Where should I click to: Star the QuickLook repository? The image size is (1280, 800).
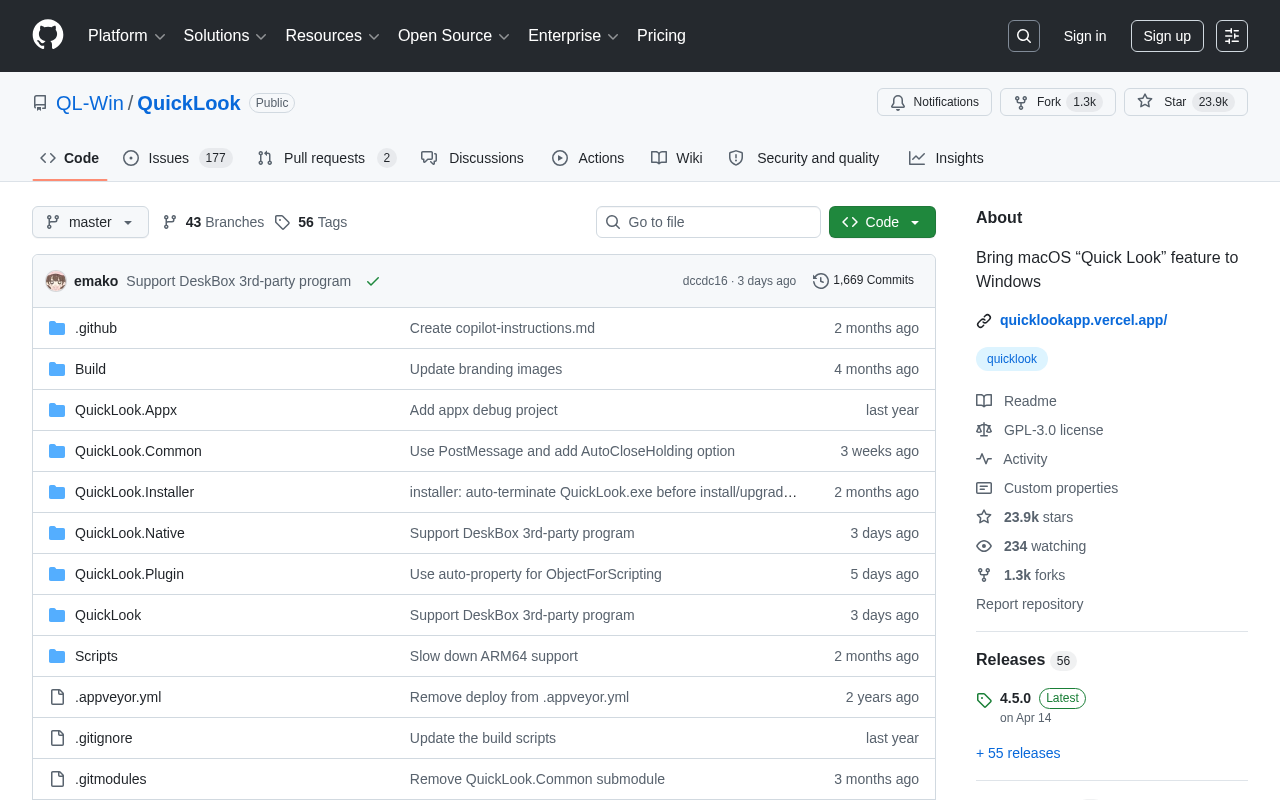pyautogui.click(x=1185, y=102)
